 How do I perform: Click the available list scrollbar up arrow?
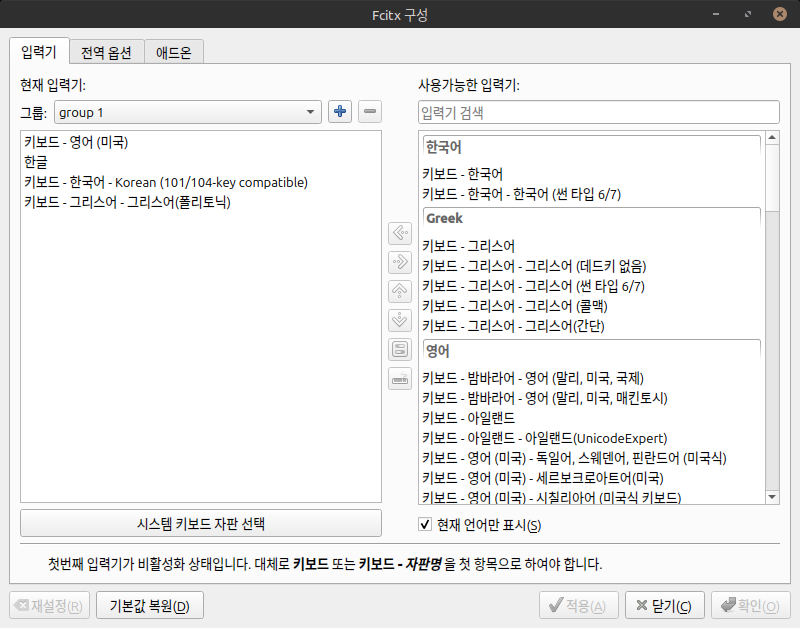coord(772,137)
